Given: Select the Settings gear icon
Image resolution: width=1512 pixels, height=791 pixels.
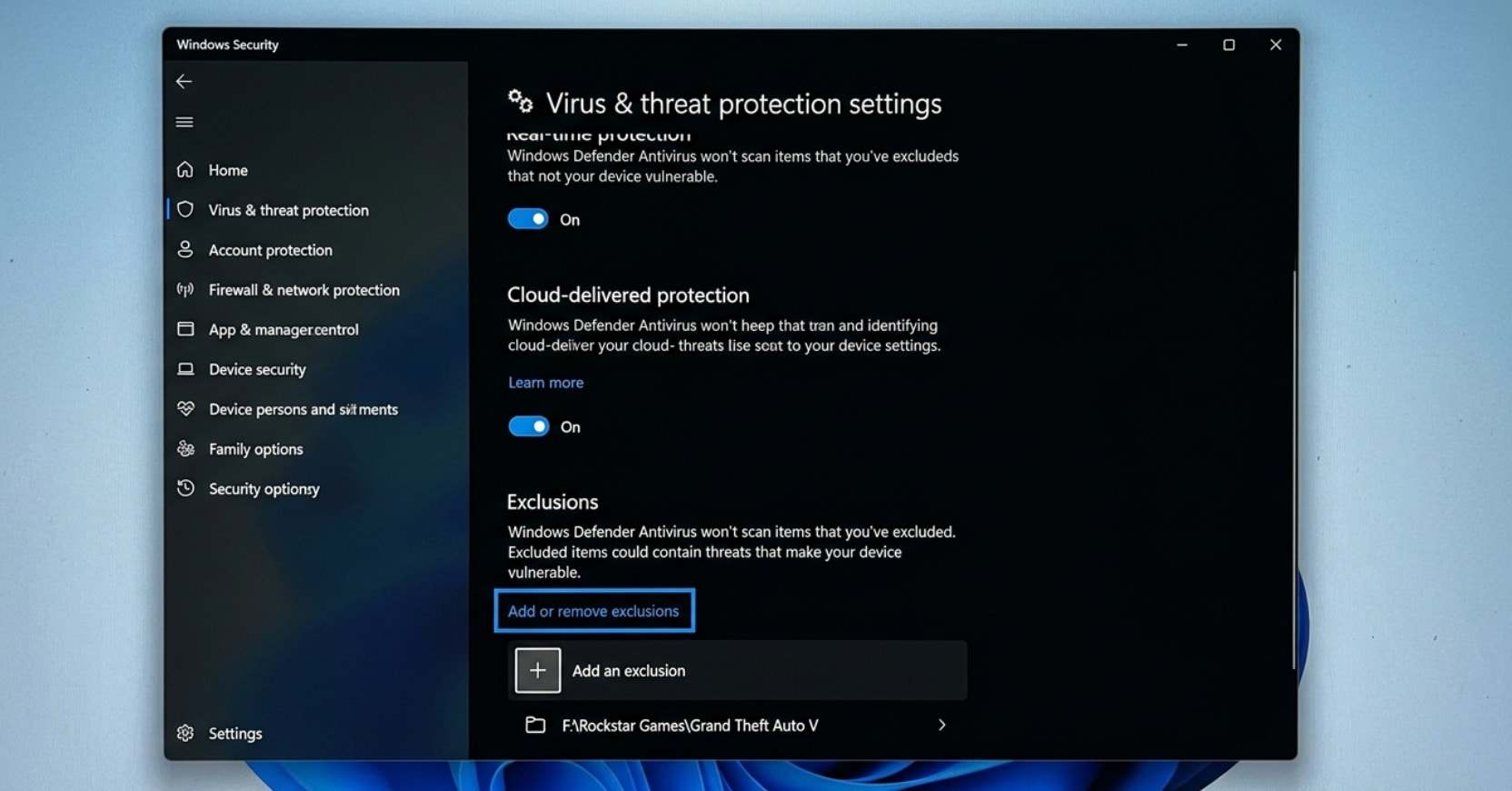Looking at the screenshot, I should click(x=185, y=733).
